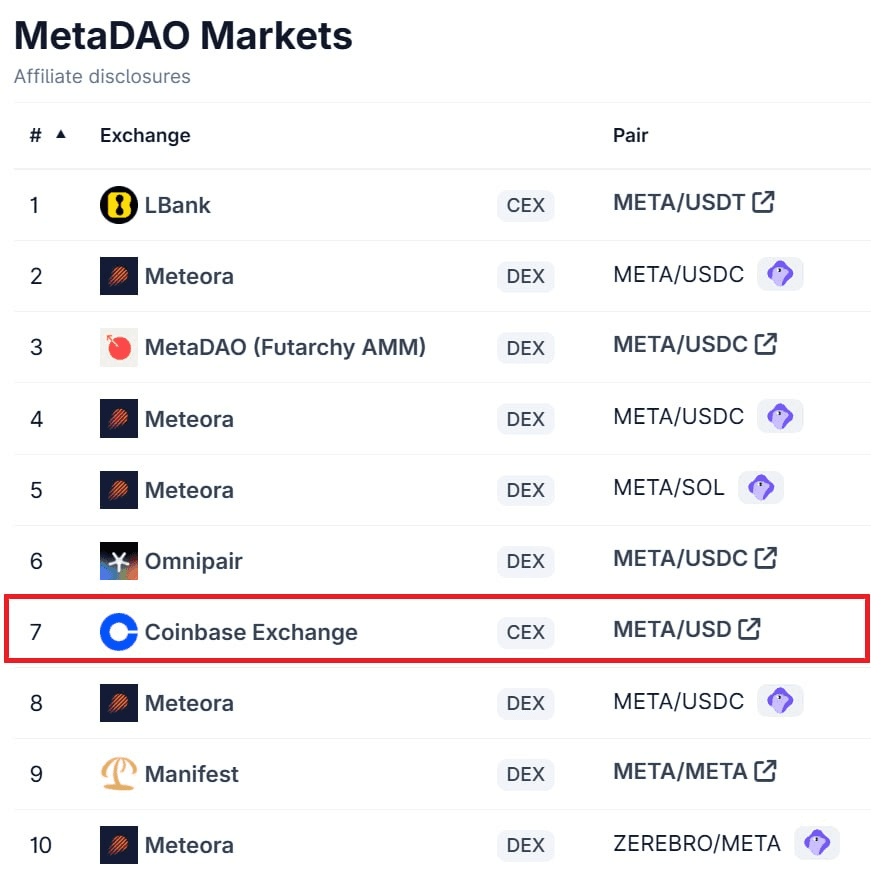The width and height of the screenshot is (871, 876).
Task: Click the Meteora logo in row 2
Action: [x=118, y=276]
